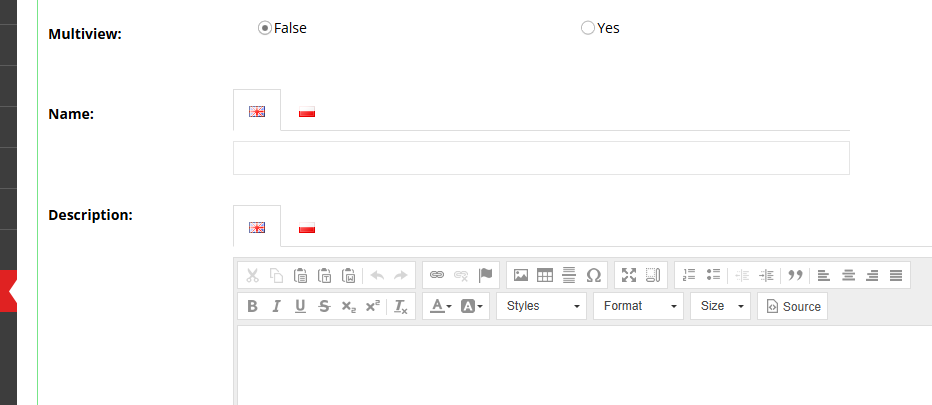The image size is (932, 405).
Task: Click the Remove Format icon
Action: (x=401, y=306)
